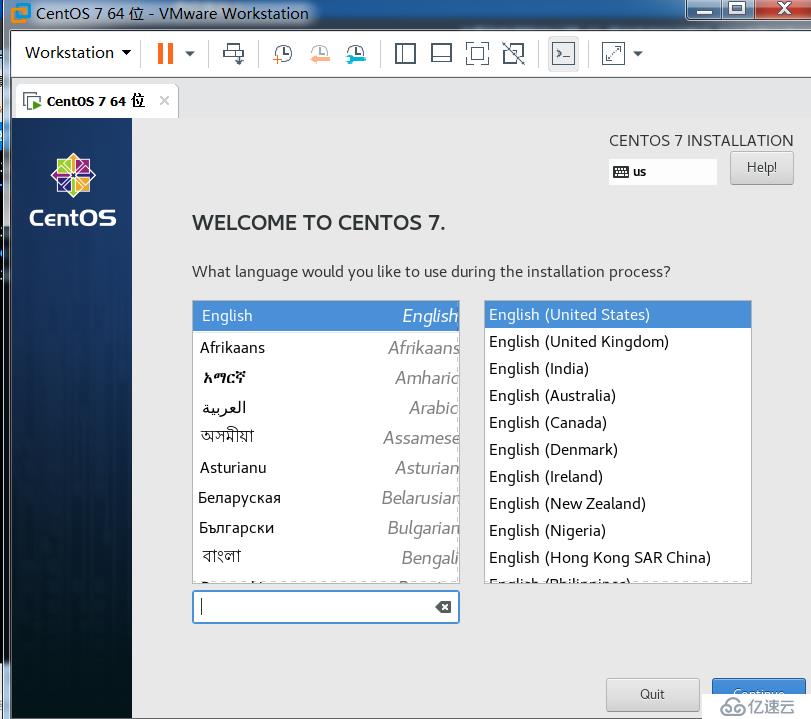
Task: Select the Assamese language row
Action: coord(325,438)
